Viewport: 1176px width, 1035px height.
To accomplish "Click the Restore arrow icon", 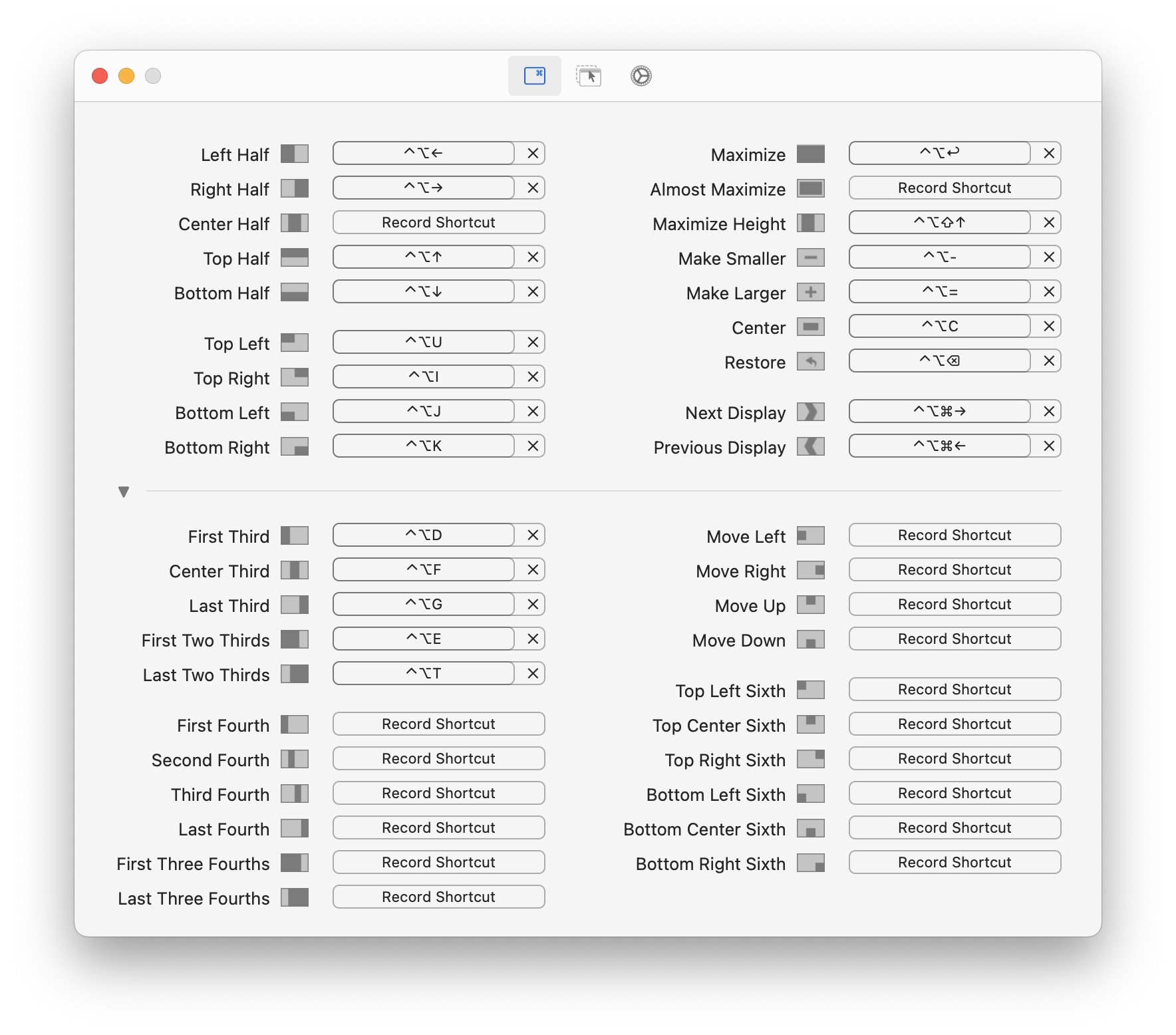I will [x=810, y=361].
